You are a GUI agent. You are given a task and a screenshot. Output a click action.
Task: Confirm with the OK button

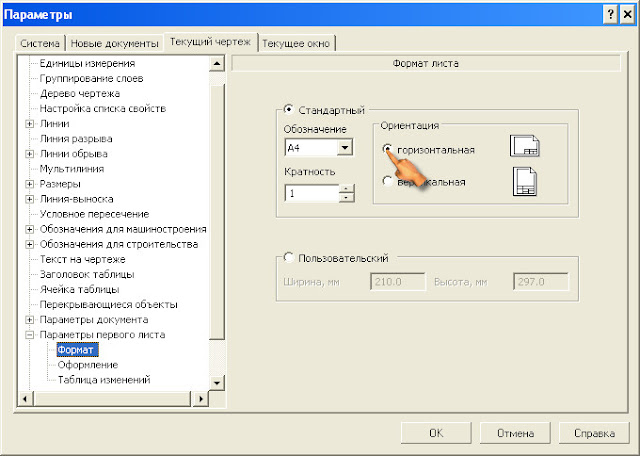pos(436,433)
